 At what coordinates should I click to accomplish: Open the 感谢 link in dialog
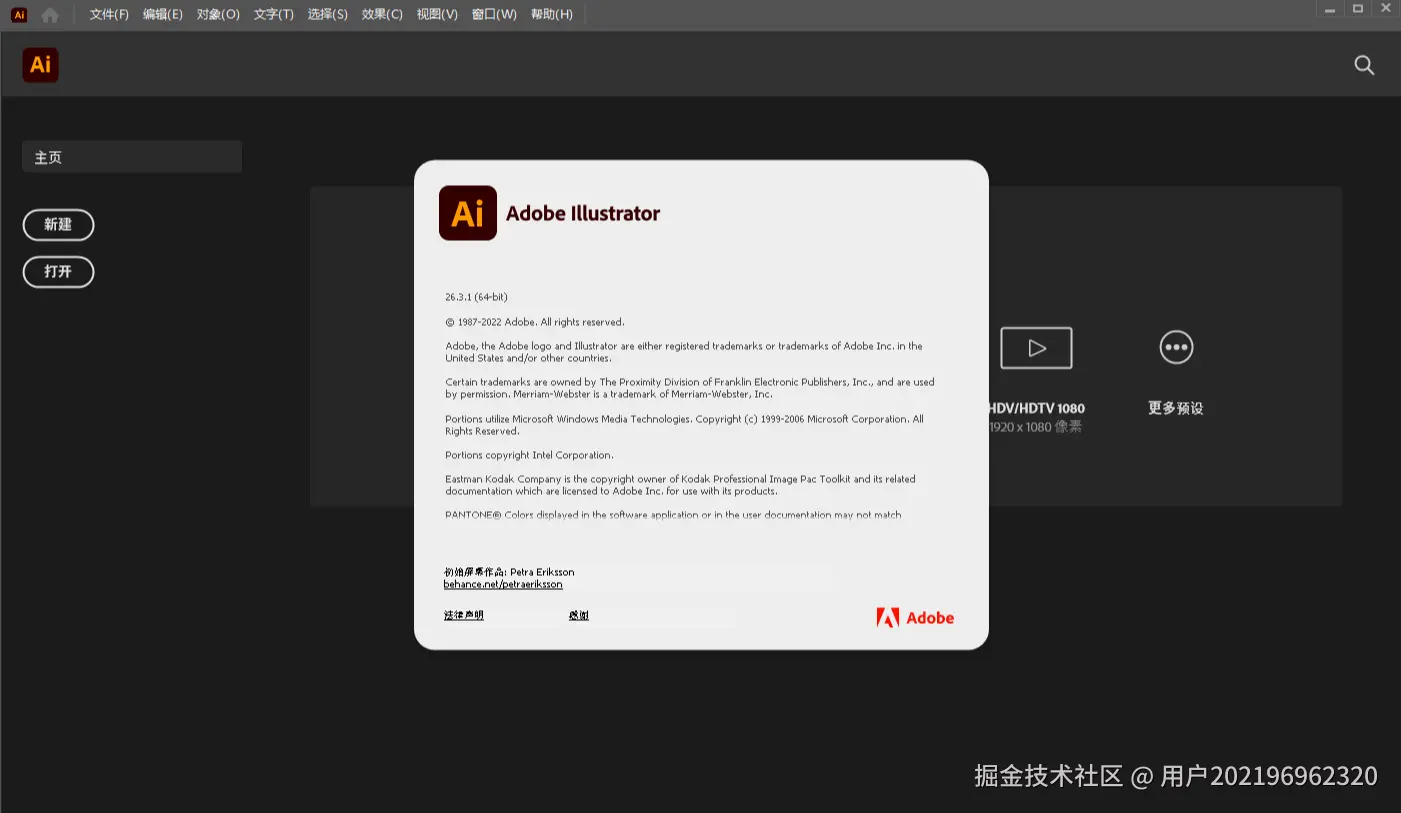point(579,615)
